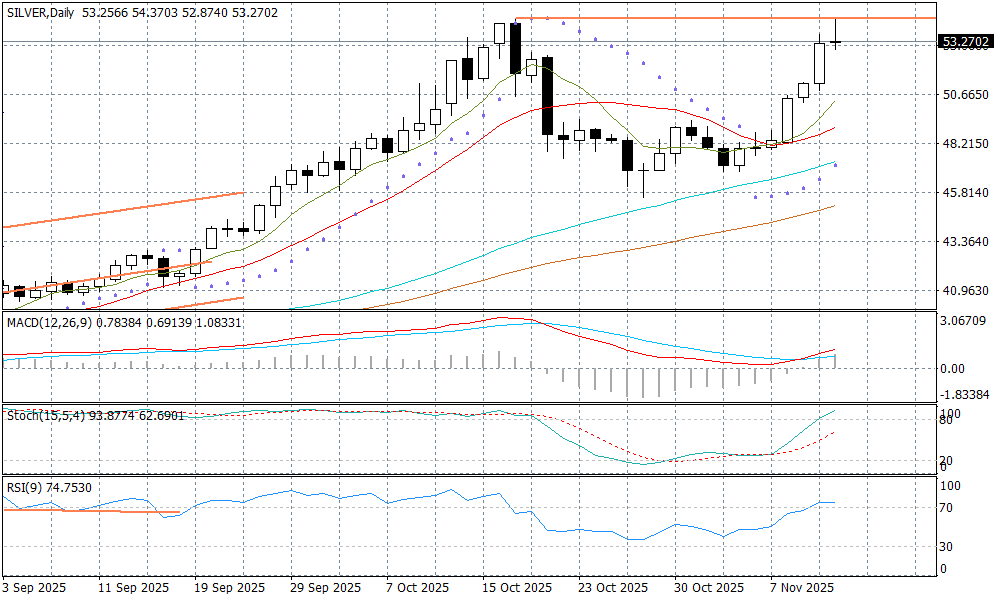The image size is (1000, 600).
Task: Select the current price tag 53.2702
Action: (x=965, y=42)
